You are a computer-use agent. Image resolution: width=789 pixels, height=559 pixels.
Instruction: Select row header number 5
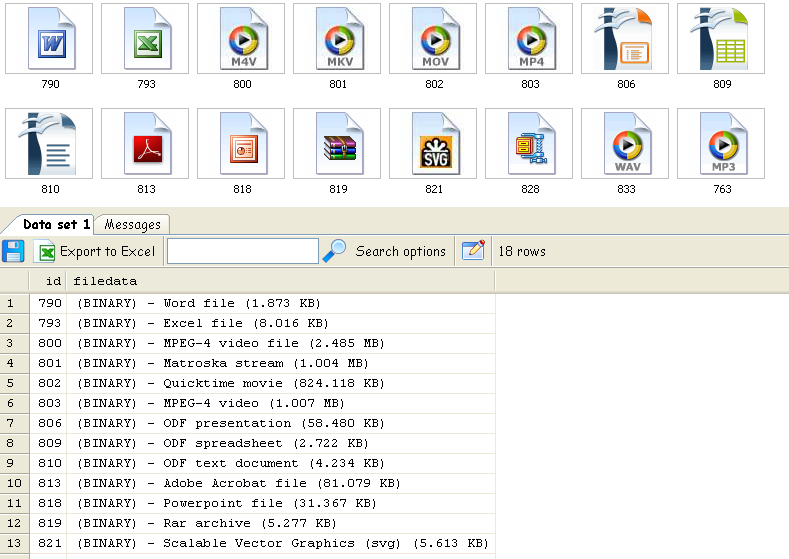point(15,383)
